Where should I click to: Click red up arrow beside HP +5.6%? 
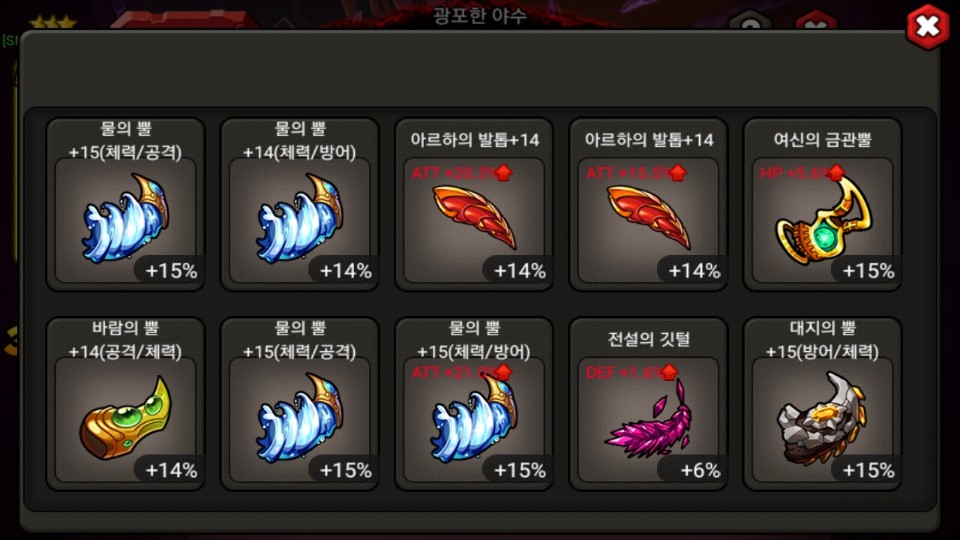click(836, 173)
